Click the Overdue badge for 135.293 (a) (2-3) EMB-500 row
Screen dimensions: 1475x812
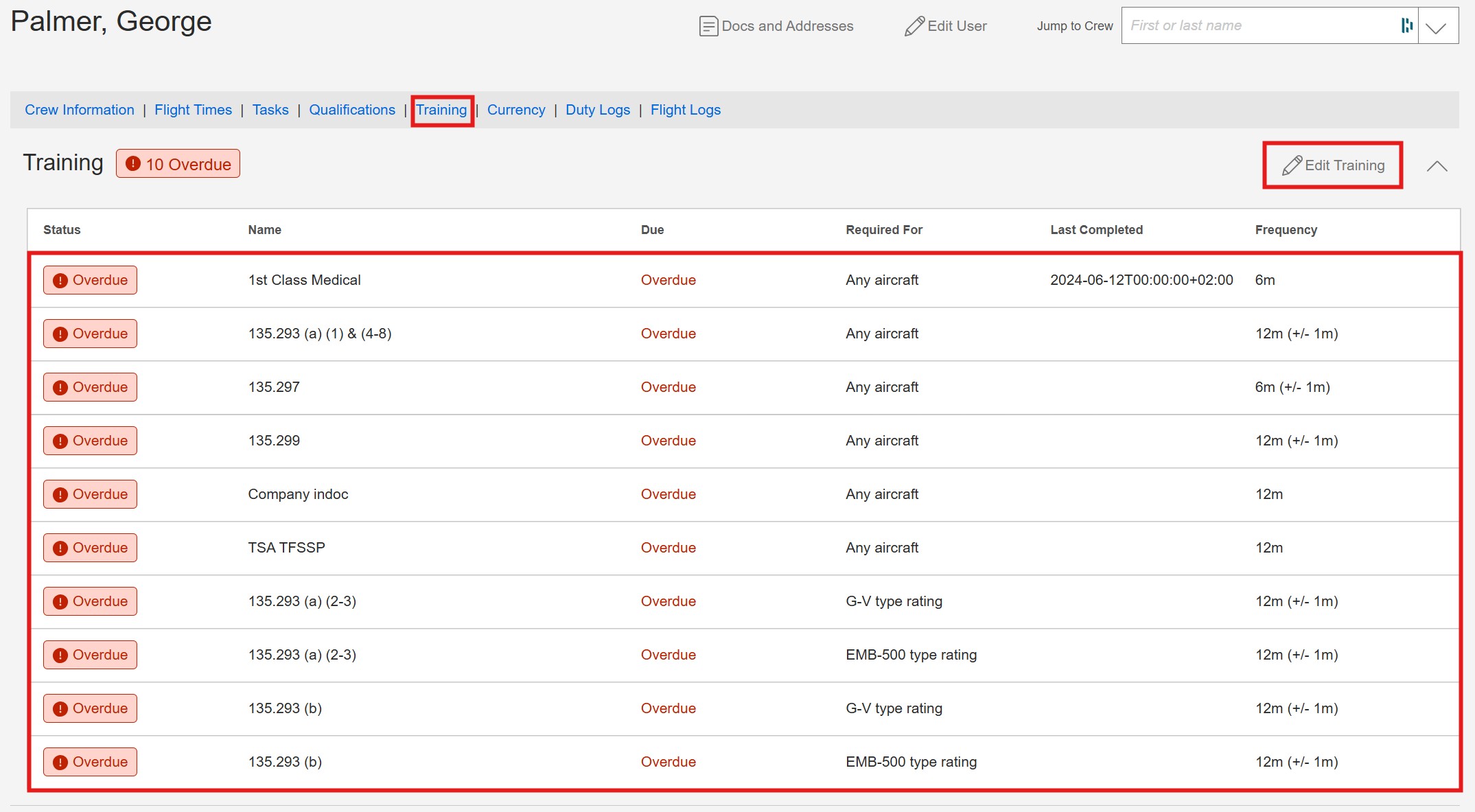tap(90, 655)
